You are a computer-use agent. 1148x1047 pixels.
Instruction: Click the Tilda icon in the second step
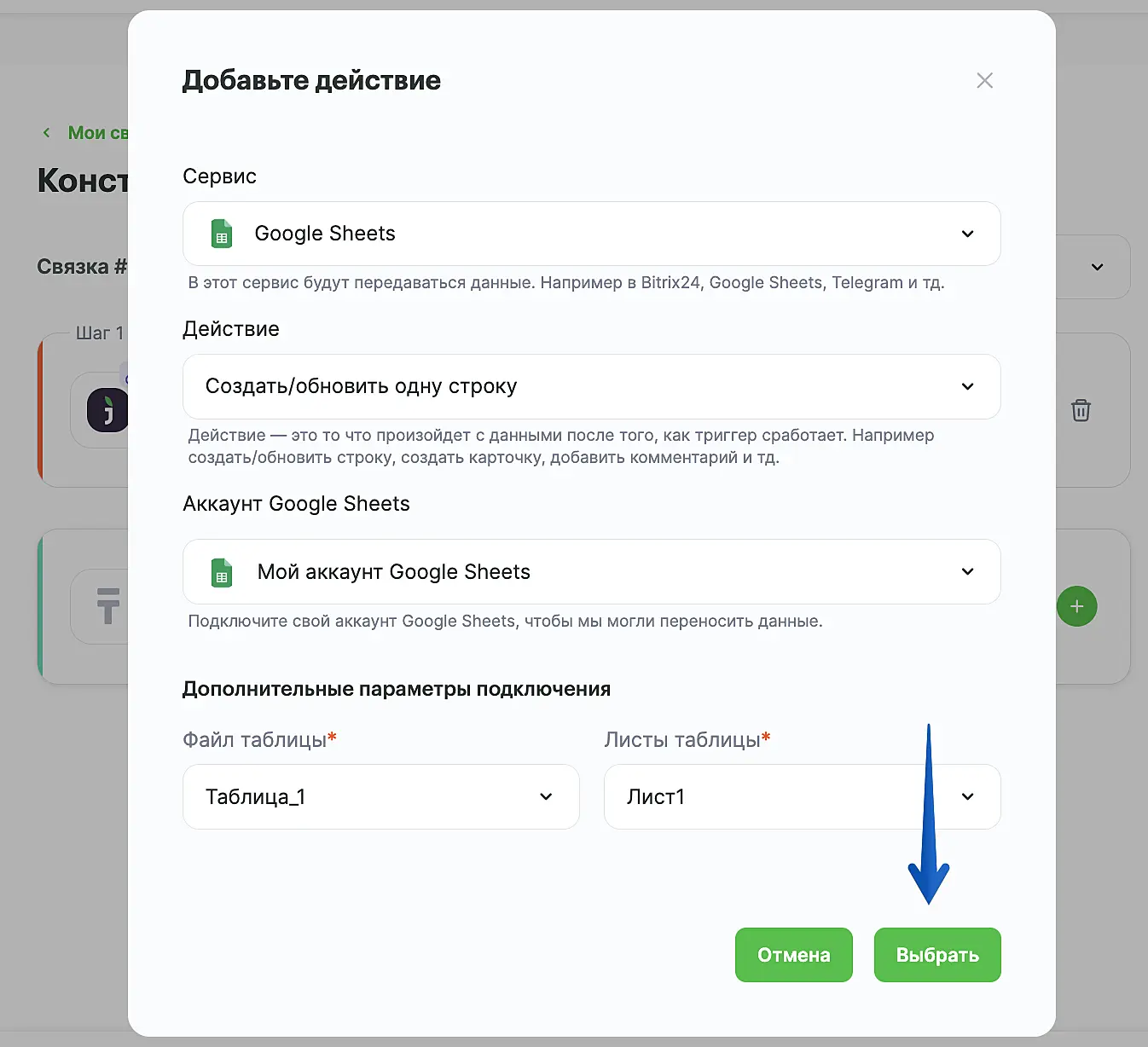click(108, 606)
